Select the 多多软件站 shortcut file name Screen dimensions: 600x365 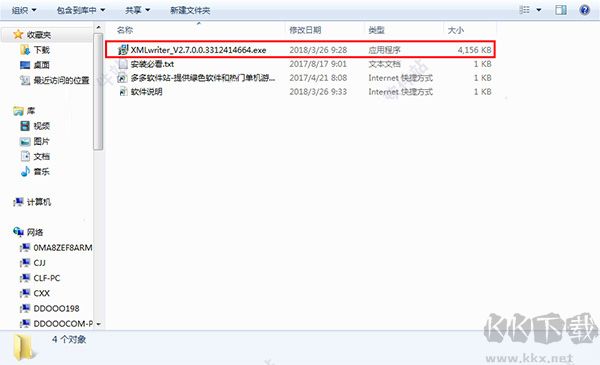(203, 78)
